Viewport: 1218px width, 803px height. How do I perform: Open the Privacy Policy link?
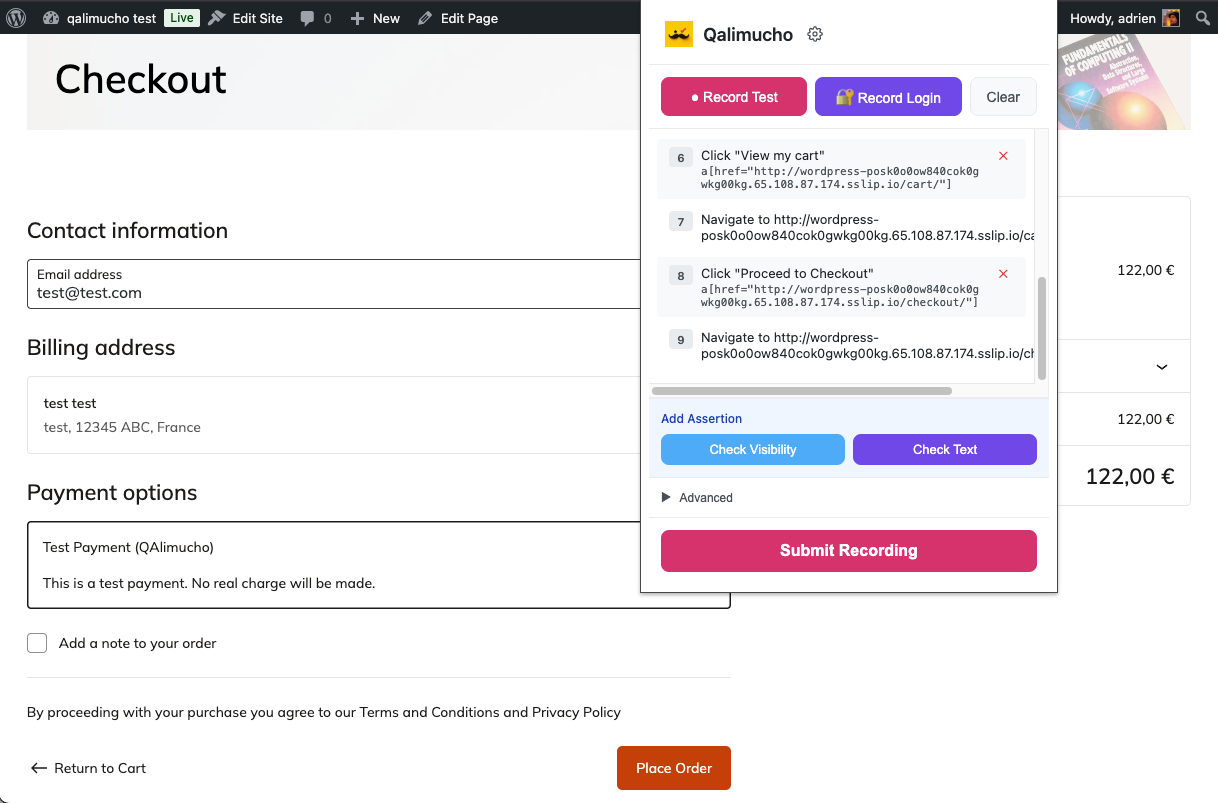coord(577,712)
